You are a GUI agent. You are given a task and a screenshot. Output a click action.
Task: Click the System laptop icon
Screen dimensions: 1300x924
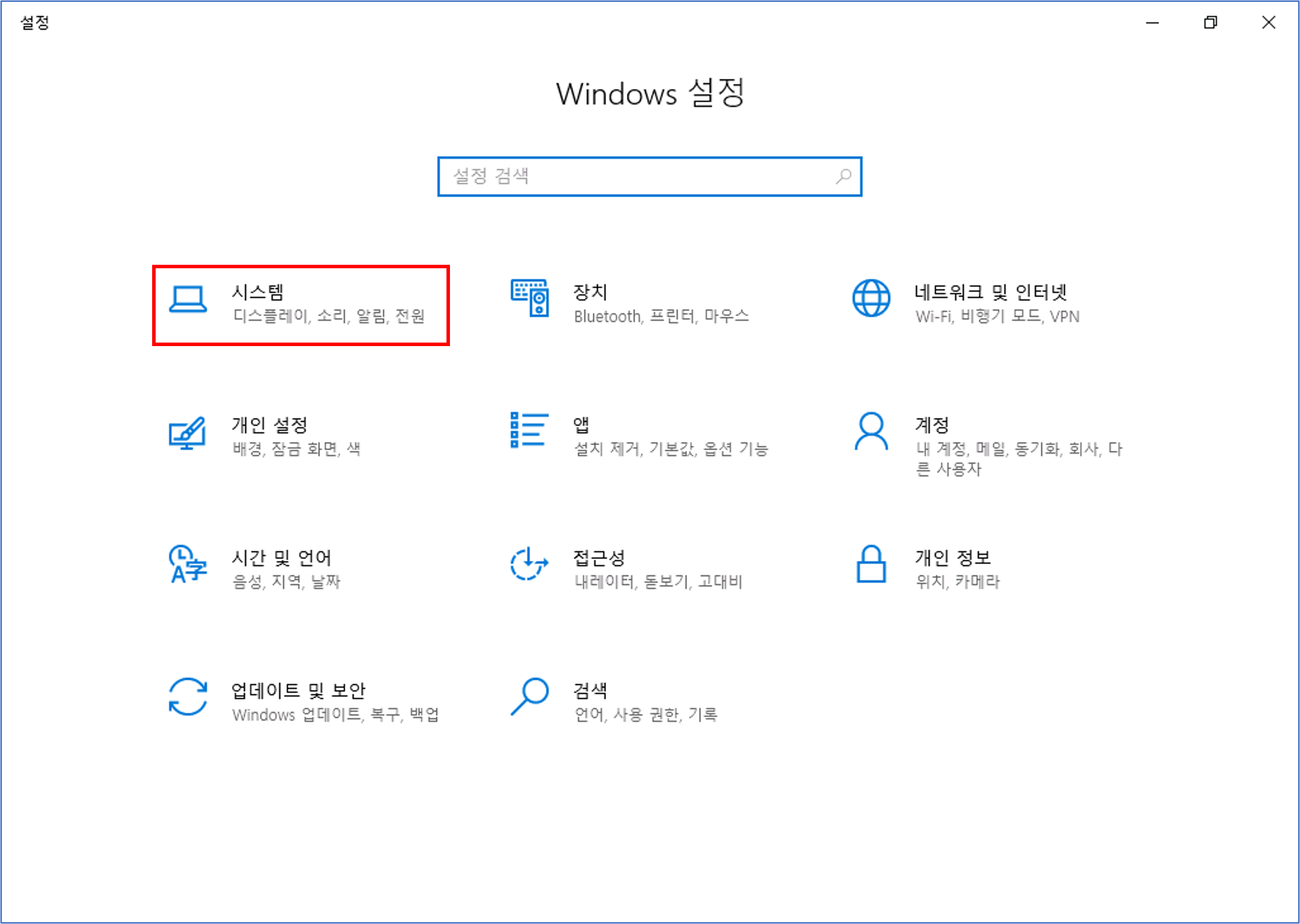pos(188,299)
